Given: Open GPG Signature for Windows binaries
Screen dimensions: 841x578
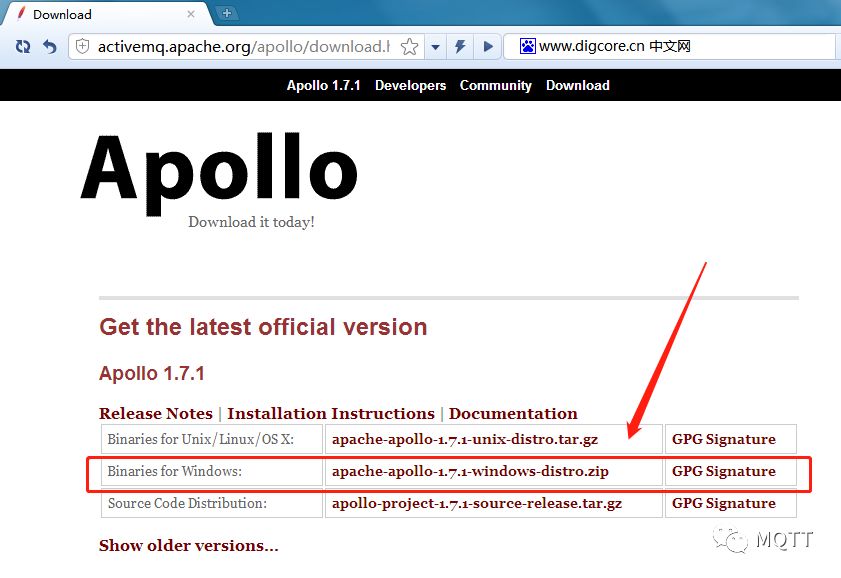Looking at the screenshot, I should [x=724, y=471].
